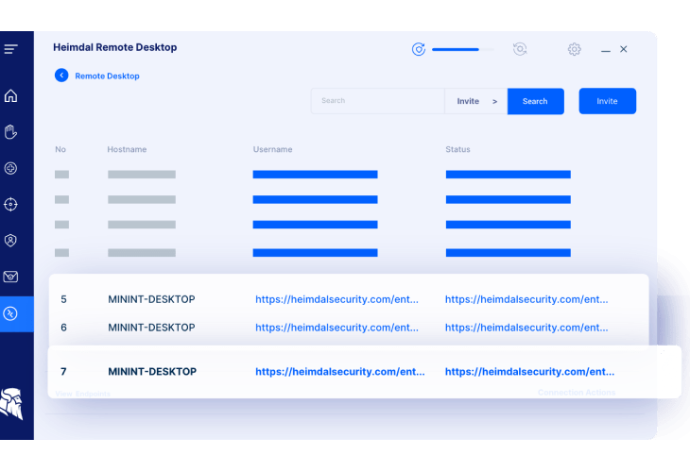Click row number 7 cell

point(64,372)
